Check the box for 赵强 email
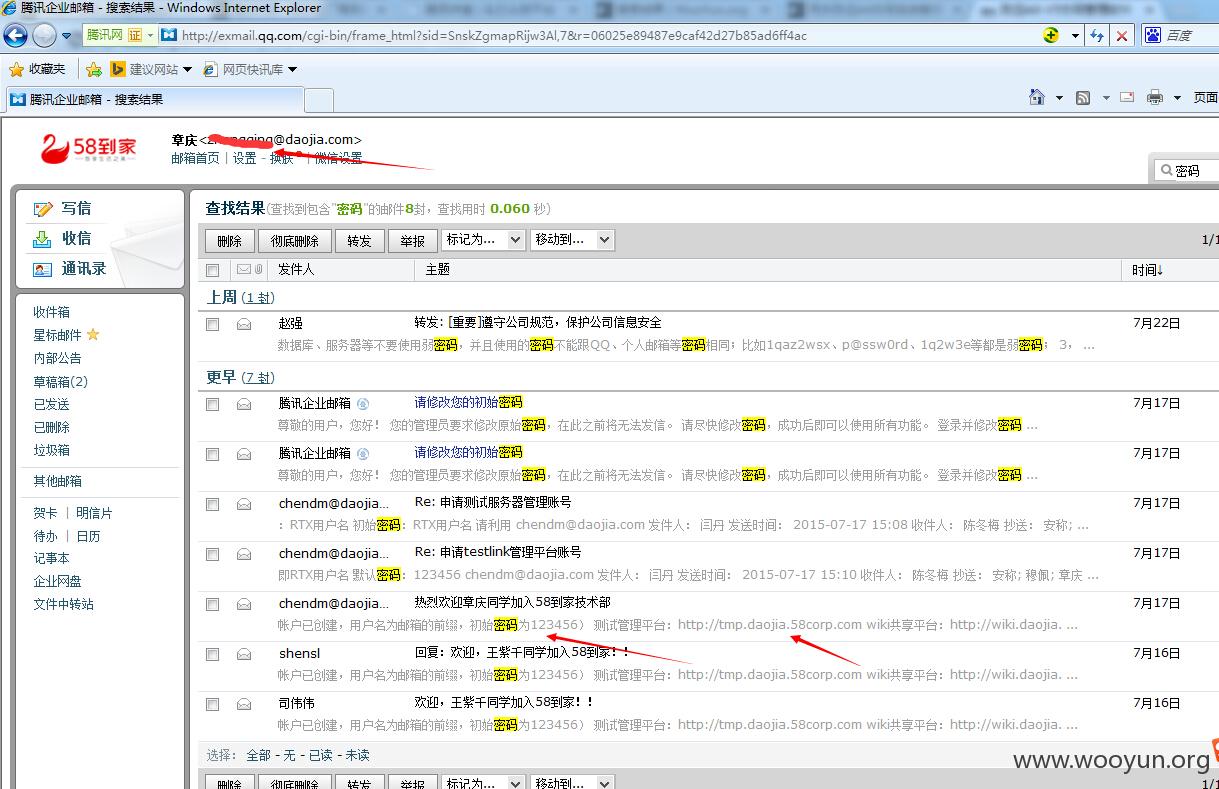 (x=212, y=324)
